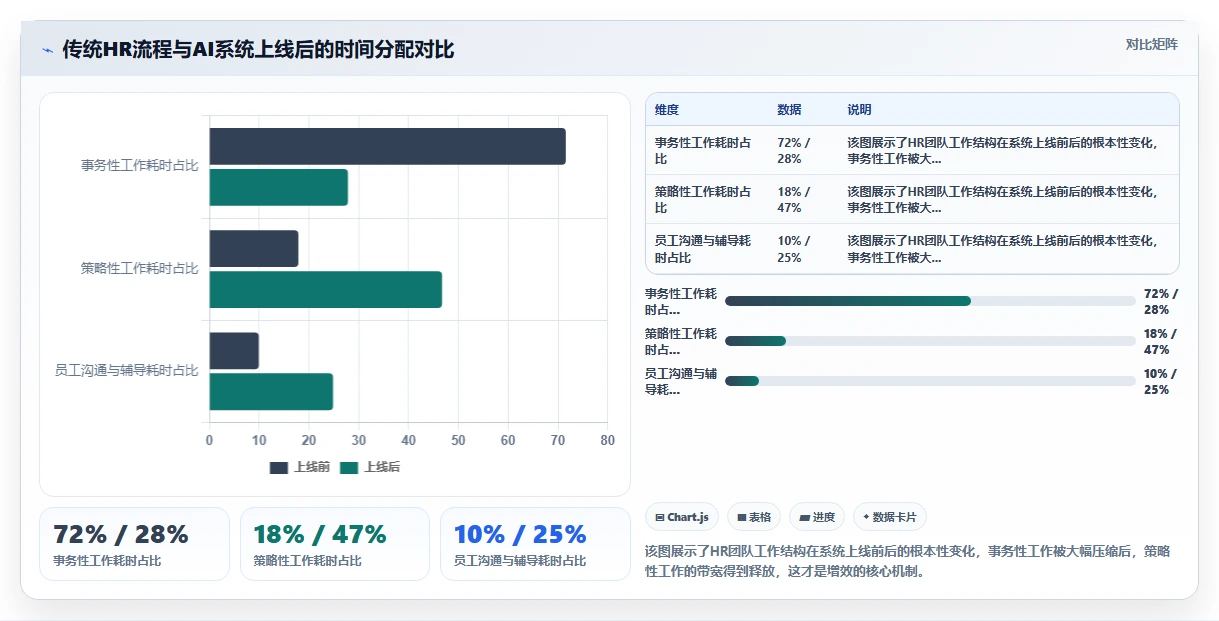Viewport: 1219px width, 621px height.
Task: Click table cell 10% / 25%
Action: click(x=795, y=249)
